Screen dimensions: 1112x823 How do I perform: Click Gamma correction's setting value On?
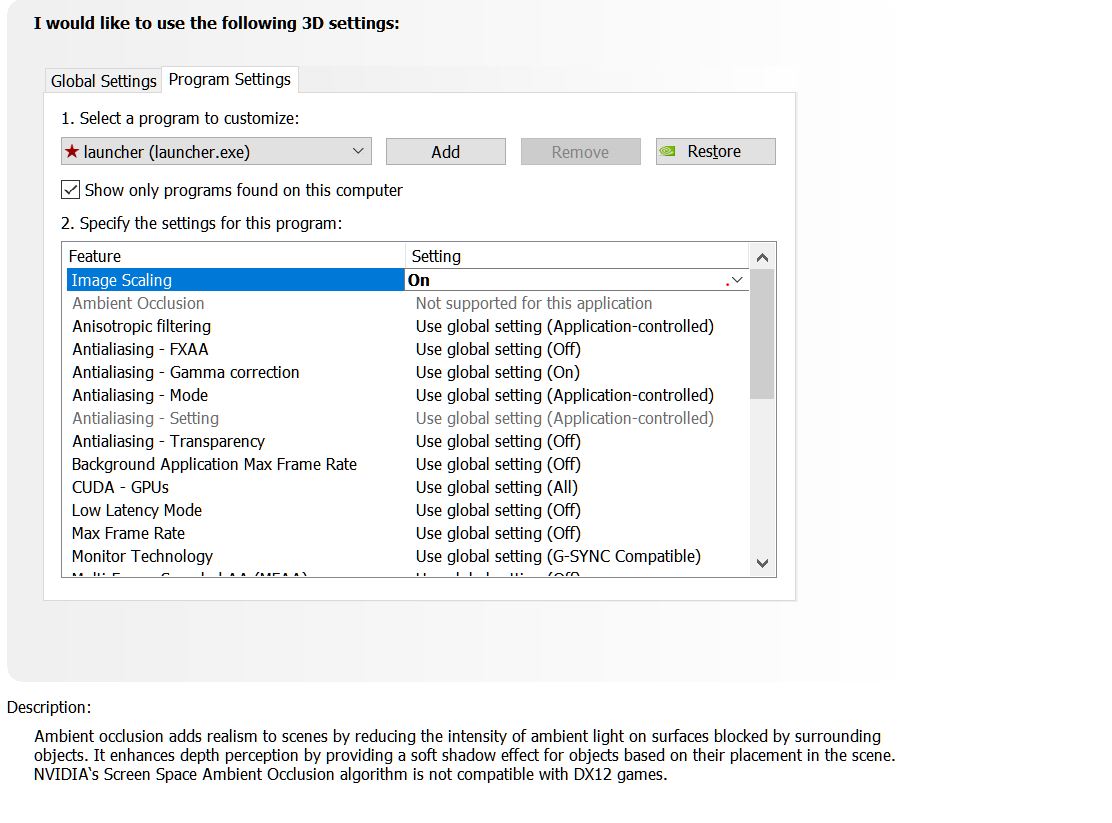coord(498,372)
